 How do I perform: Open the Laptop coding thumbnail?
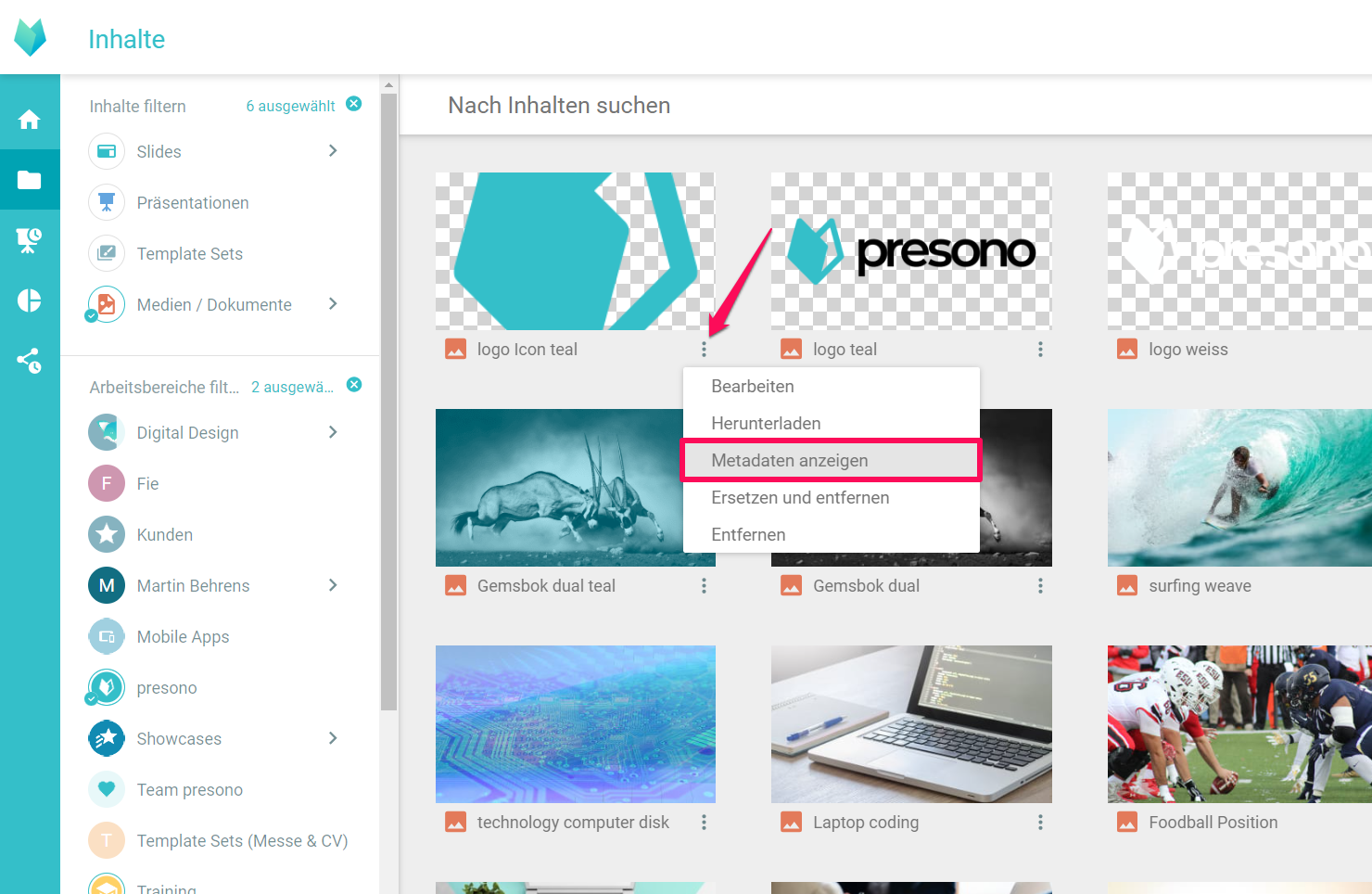tap(911, 724)
